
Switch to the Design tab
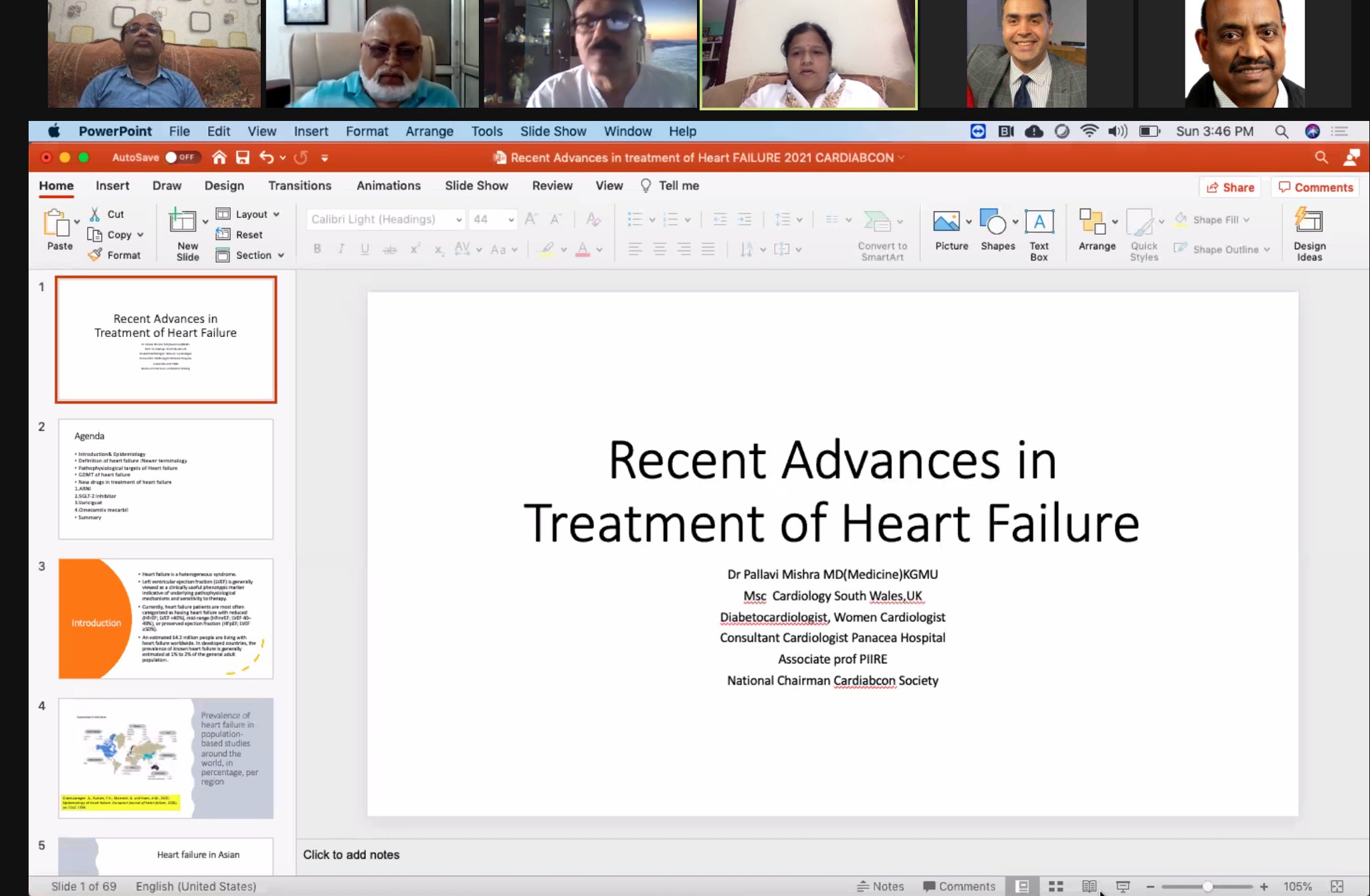point(224,186)
